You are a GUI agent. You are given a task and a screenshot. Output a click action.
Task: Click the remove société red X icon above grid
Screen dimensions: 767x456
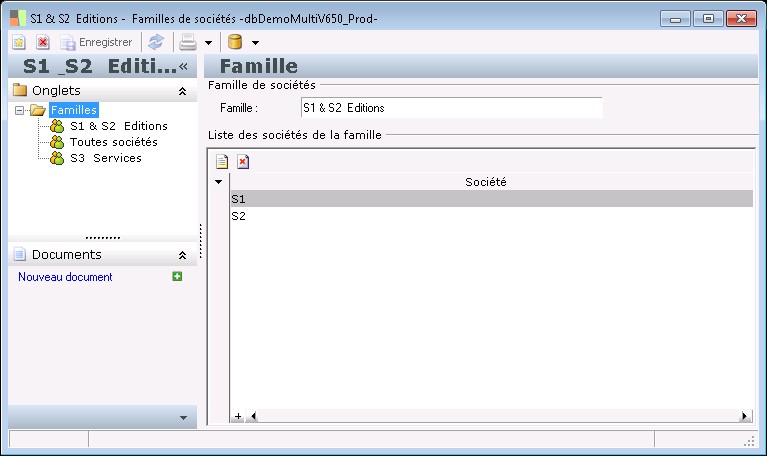pos(243,161)
